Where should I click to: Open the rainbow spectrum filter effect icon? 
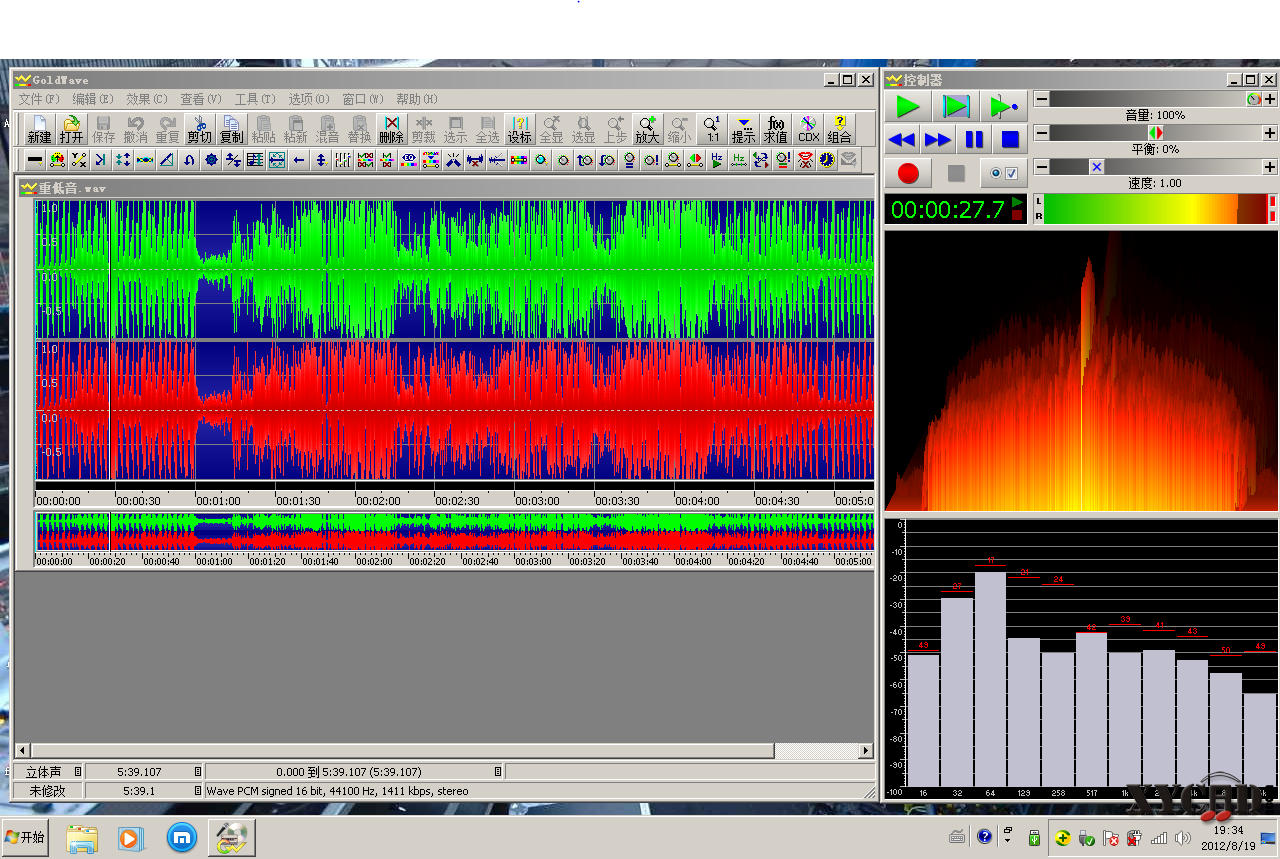click(519, 159)
